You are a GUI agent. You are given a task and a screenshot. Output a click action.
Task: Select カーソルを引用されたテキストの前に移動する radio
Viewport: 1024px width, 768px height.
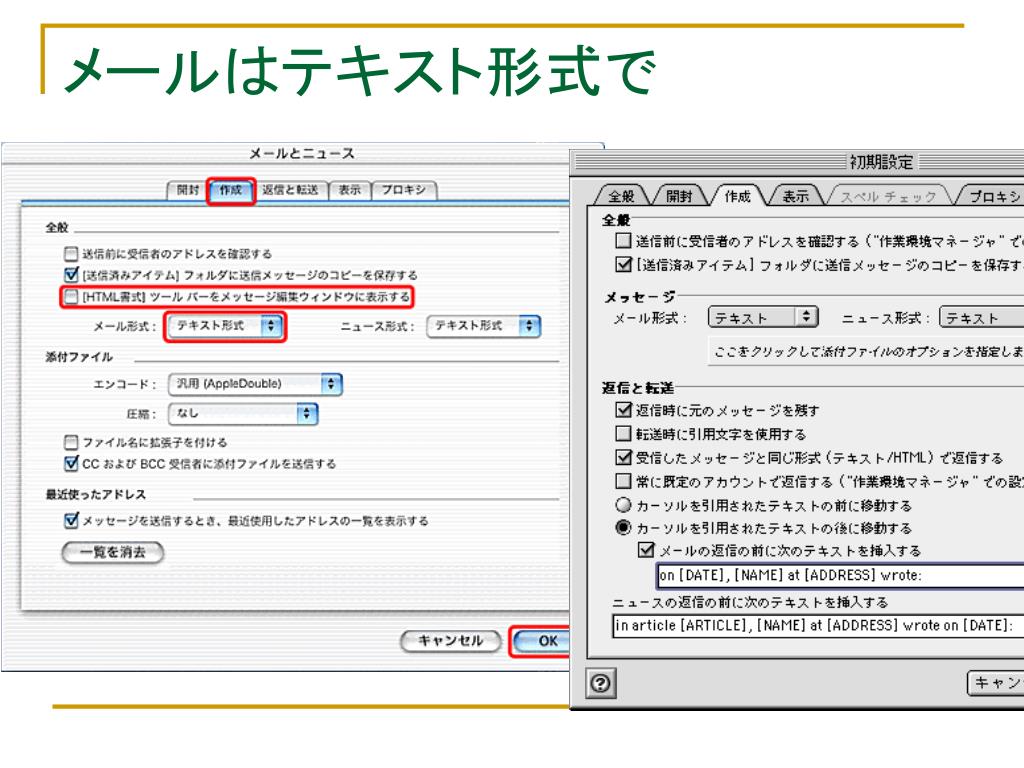click(x=624, y=505)
